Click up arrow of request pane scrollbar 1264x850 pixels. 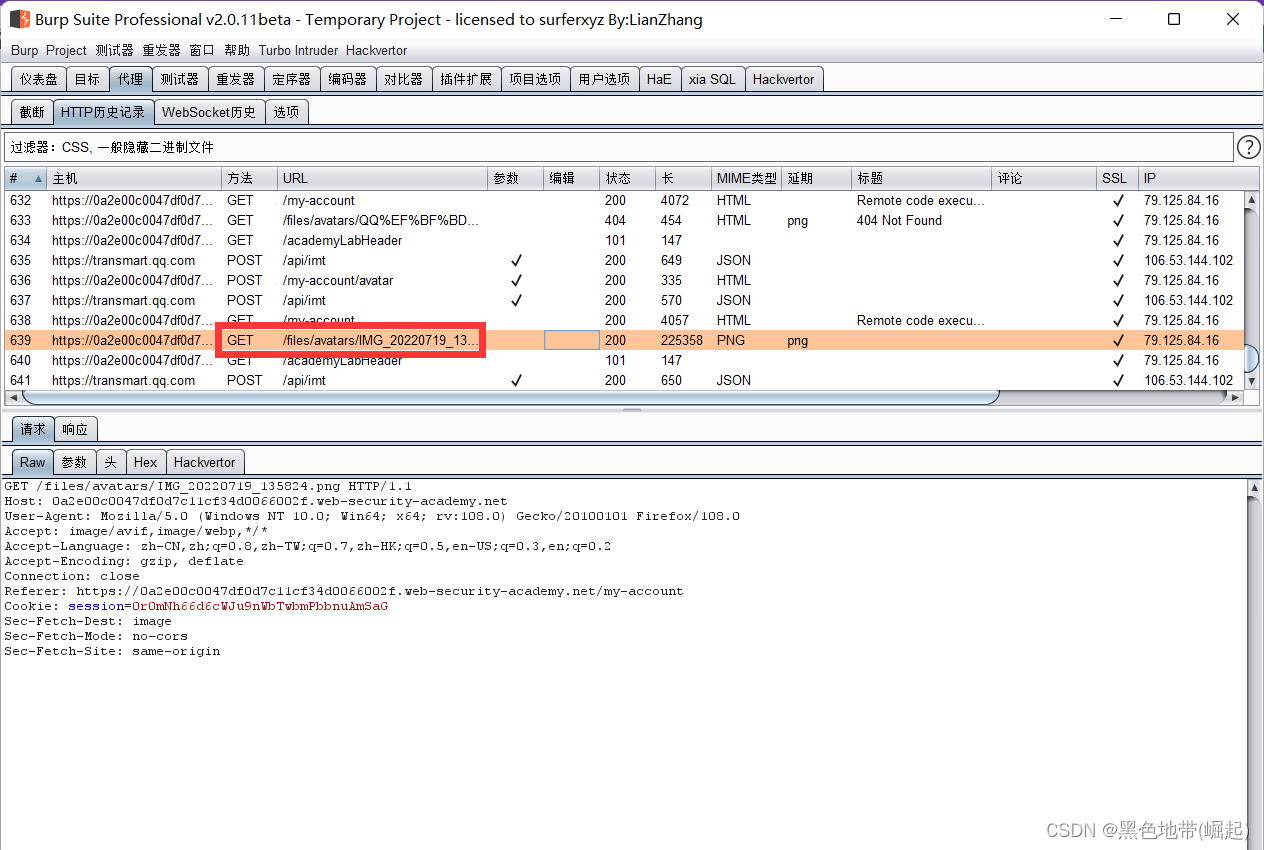(x=1255, y=487)
